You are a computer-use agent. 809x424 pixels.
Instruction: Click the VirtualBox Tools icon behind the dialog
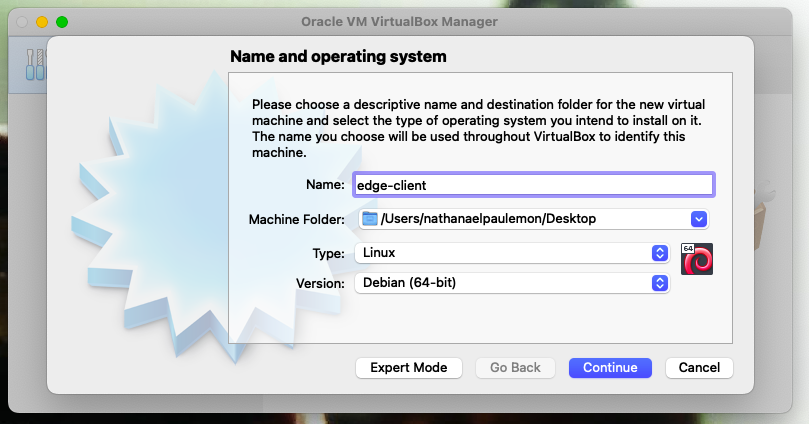point(35,64)
